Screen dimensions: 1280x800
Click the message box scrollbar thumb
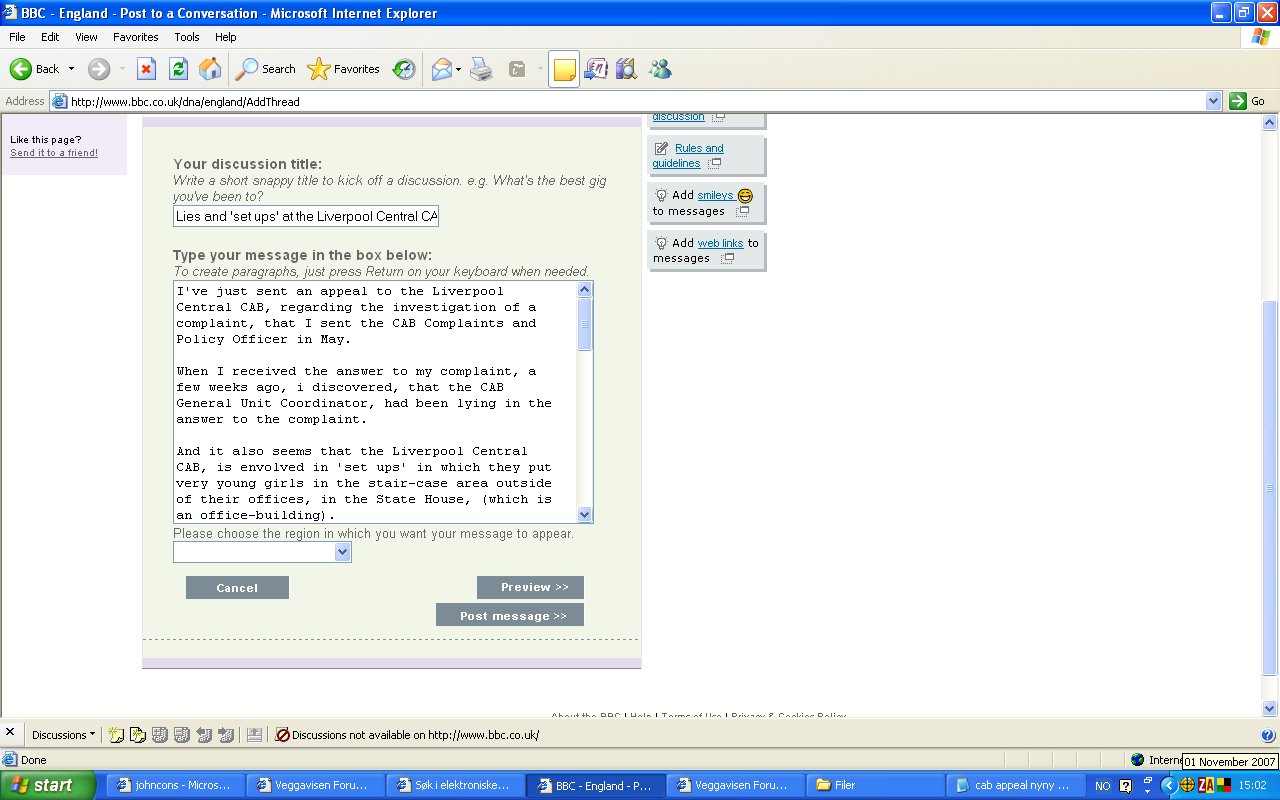coord(585,324)
